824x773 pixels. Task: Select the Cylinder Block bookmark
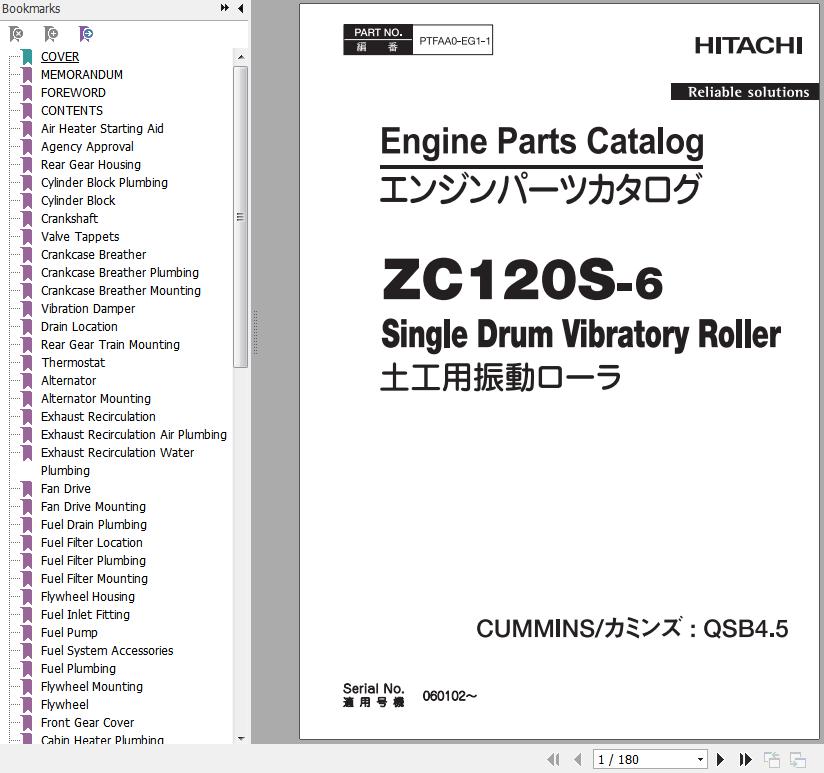coord(78,201)
